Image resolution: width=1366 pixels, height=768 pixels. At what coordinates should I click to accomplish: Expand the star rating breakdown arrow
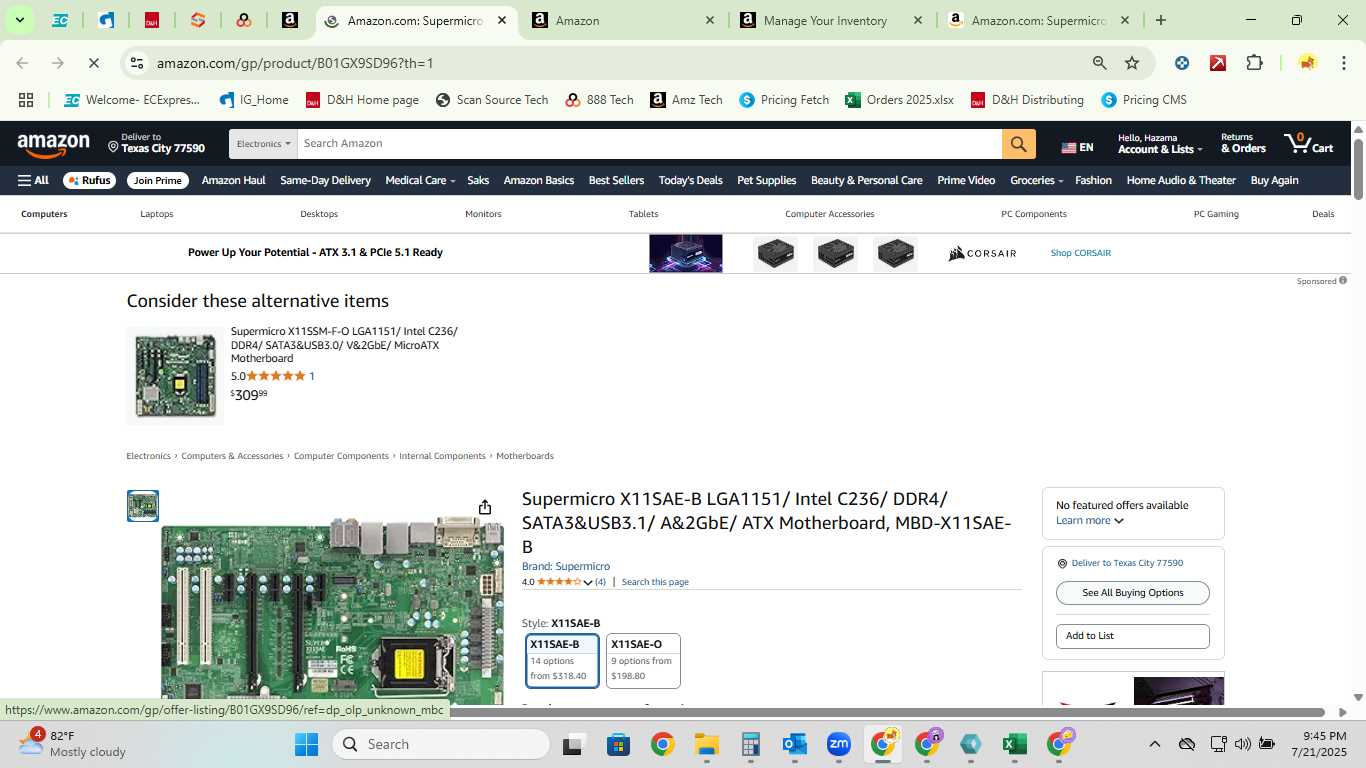pos(588,582)
